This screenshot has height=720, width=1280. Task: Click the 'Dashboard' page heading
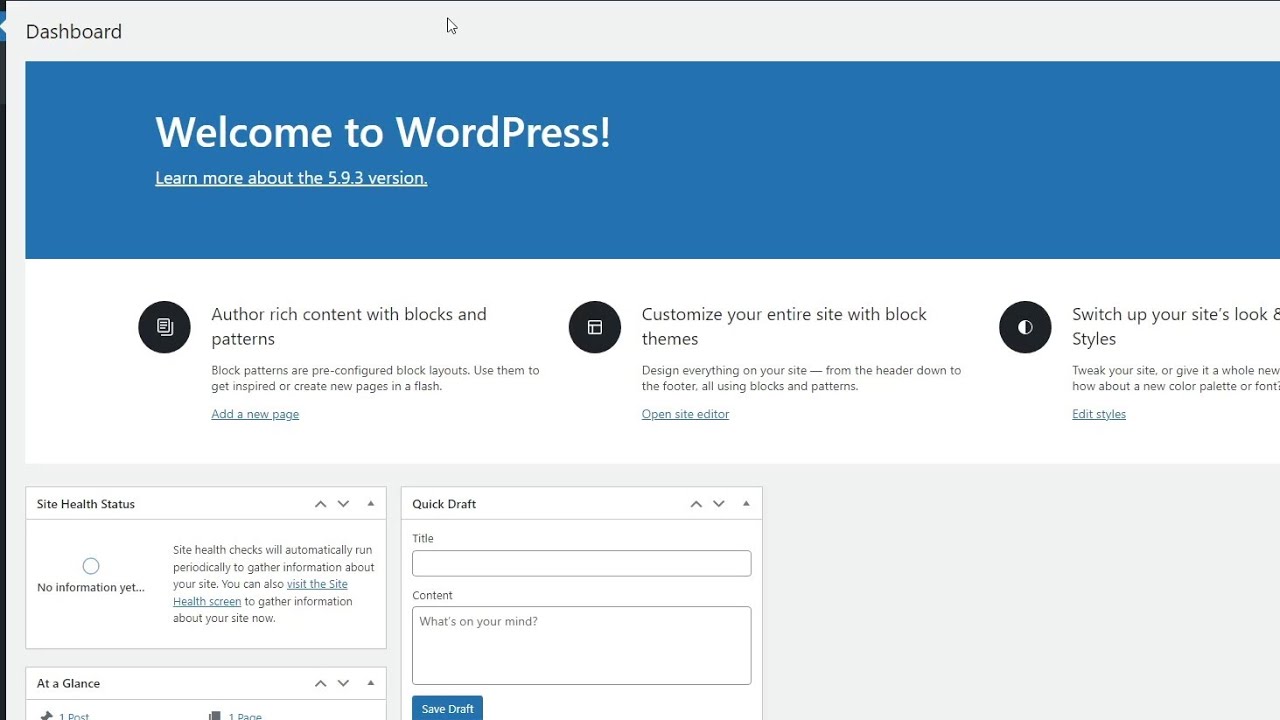tap(74, 31)
